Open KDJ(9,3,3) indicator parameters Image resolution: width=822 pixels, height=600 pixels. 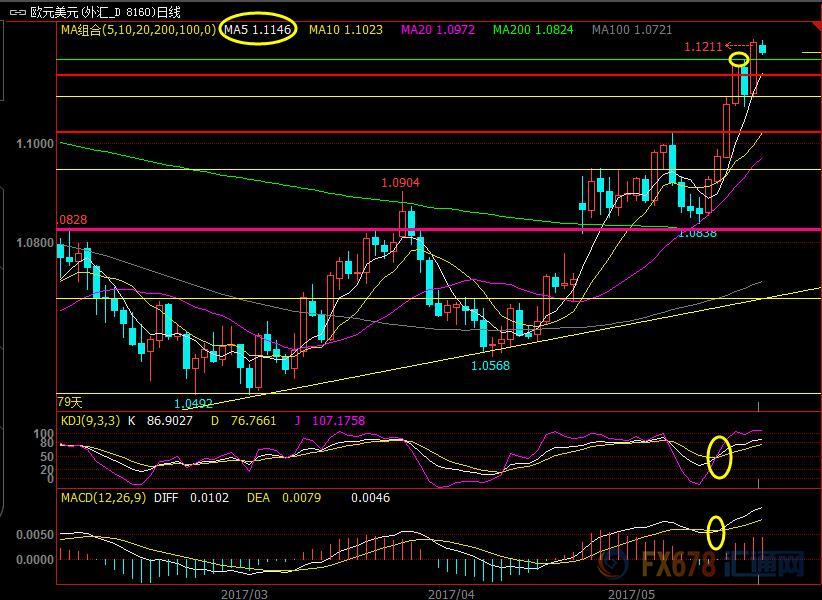coord(90,421)
